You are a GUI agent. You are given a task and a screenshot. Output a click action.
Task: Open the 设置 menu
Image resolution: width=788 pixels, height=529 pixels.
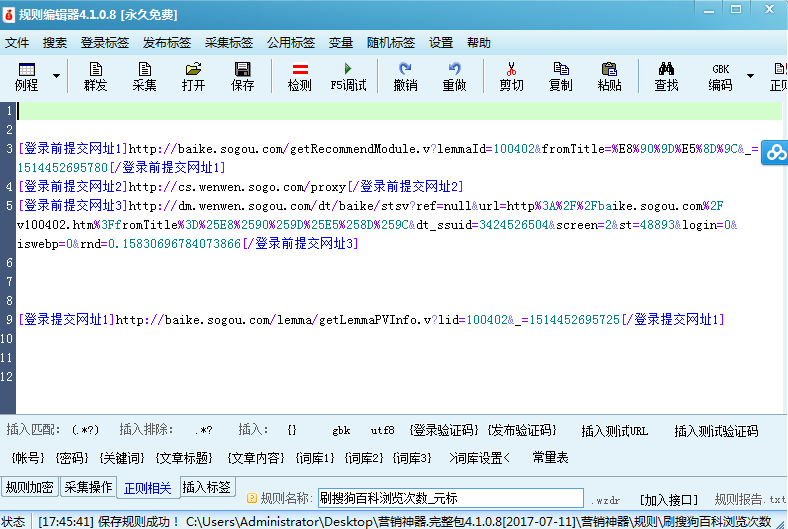coord(441,43)
